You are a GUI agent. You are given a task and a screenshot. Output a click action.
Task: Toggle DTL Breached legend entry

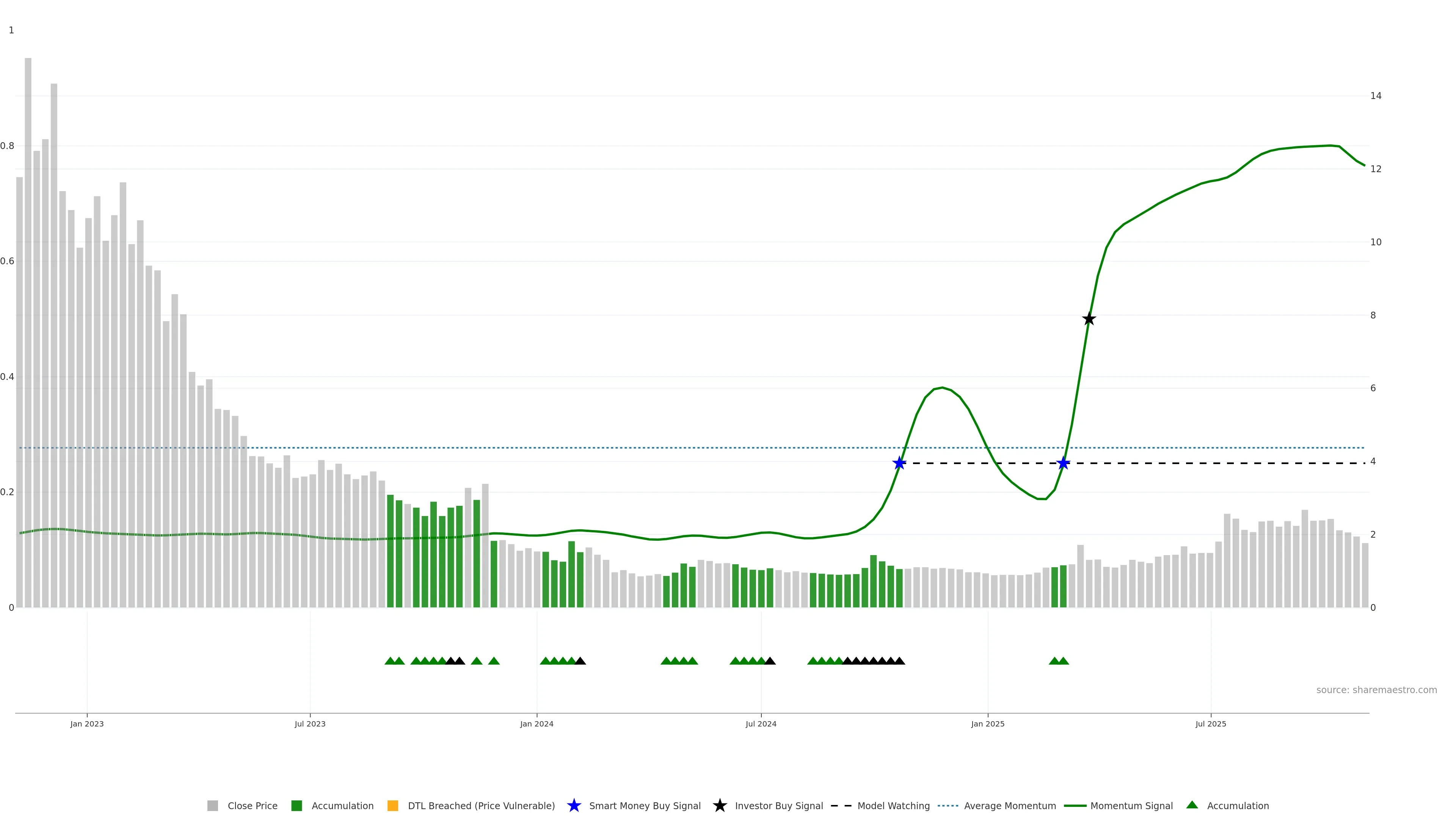(481, 806)
